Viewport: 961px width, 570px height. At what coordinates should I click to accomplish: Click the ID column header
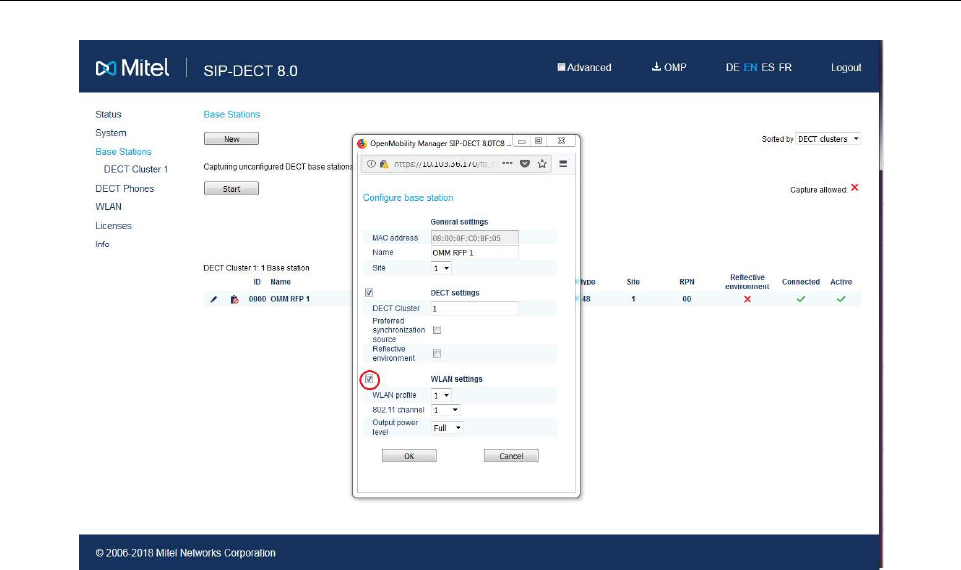point(257,282)
